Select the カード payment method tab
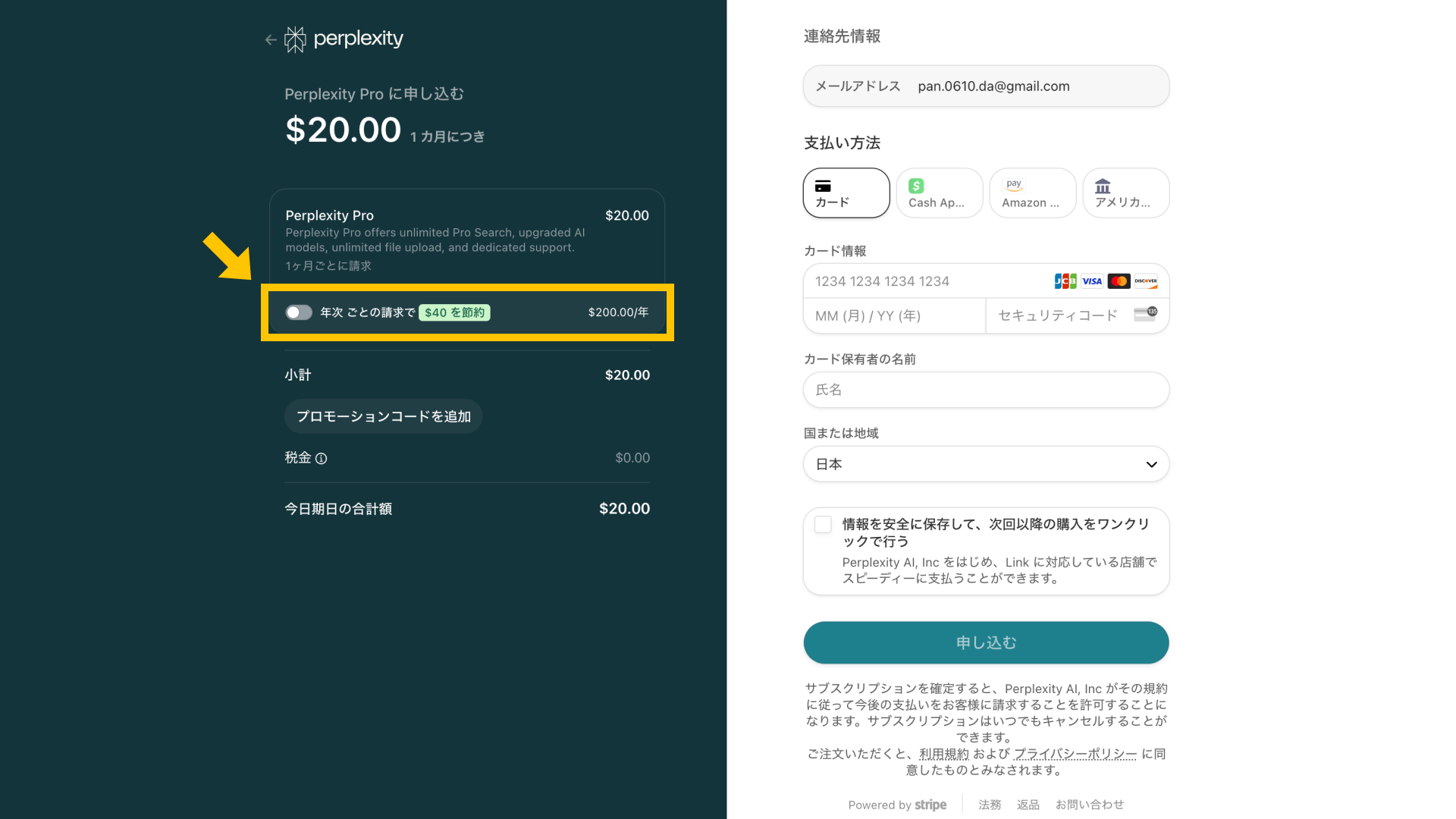Screen dimensions: 1456x819 point(846,193)
